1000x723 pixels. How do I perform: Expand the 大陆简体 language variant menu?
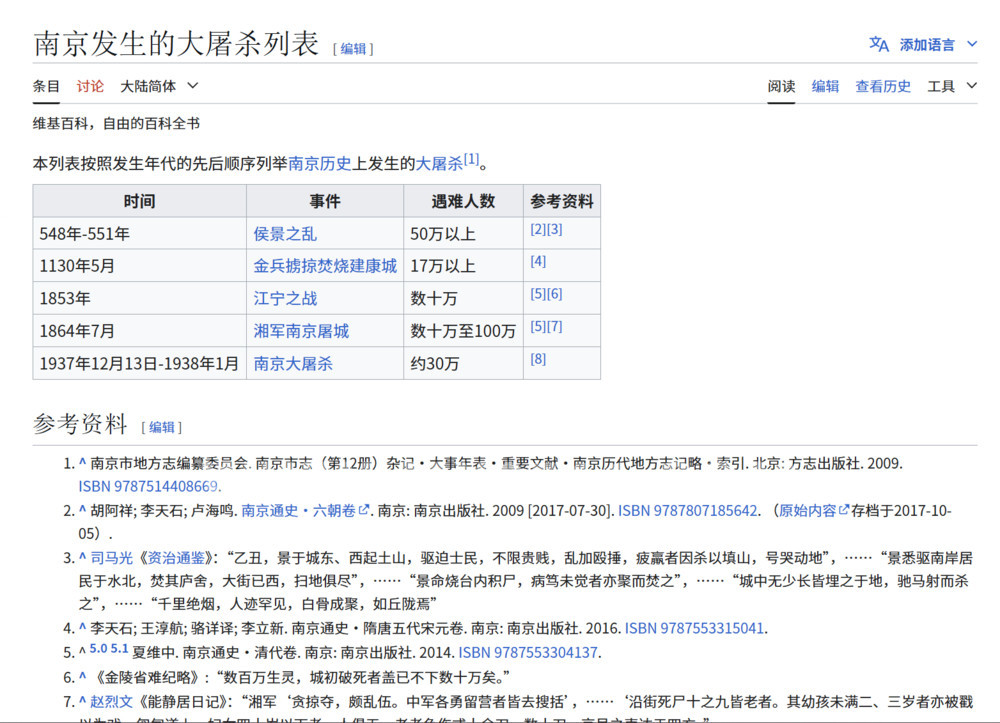coord(159,86)
